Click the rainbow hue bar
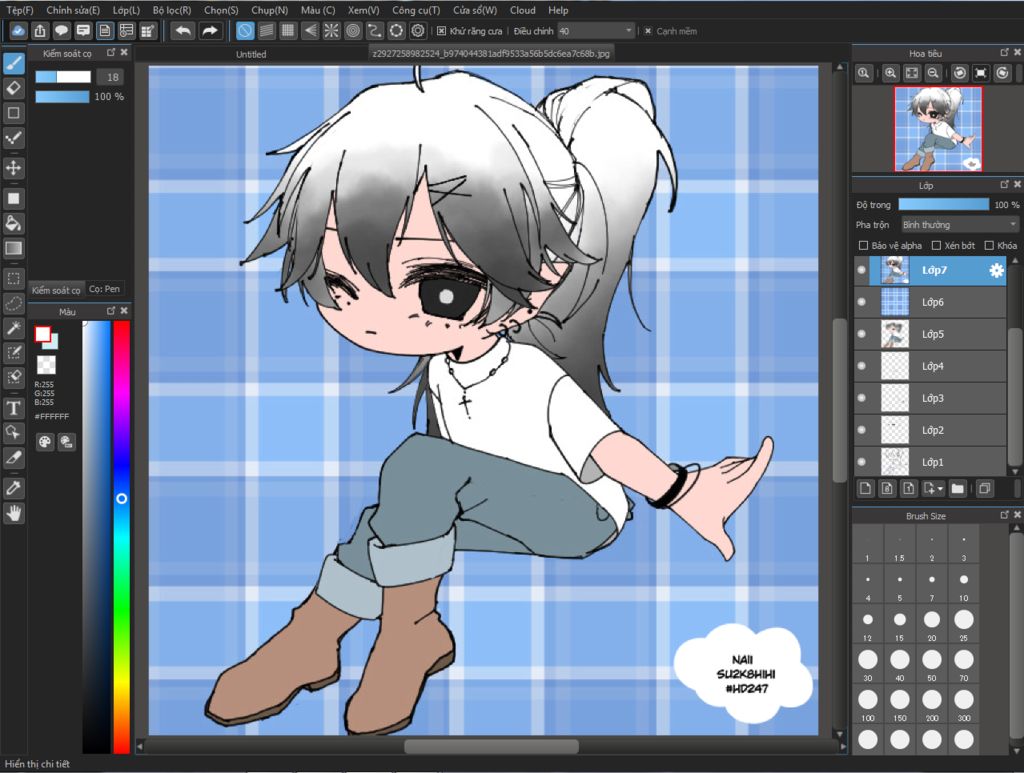Image resolution: width=1024 pixels, height=773 pixels. 121,537
